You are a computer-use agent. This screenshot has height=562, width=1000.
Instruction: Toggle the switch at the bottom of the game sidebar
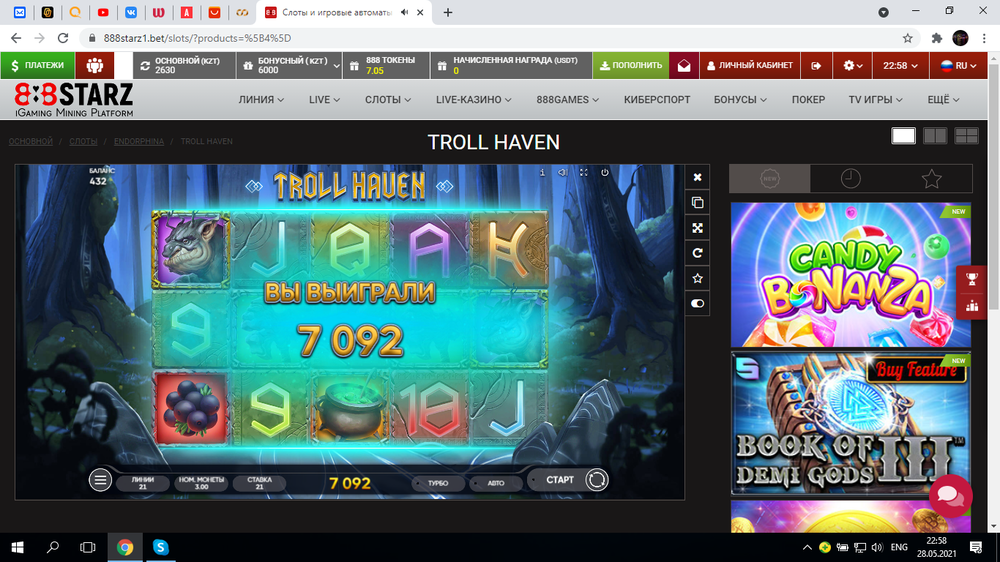(x=697, y=304)
